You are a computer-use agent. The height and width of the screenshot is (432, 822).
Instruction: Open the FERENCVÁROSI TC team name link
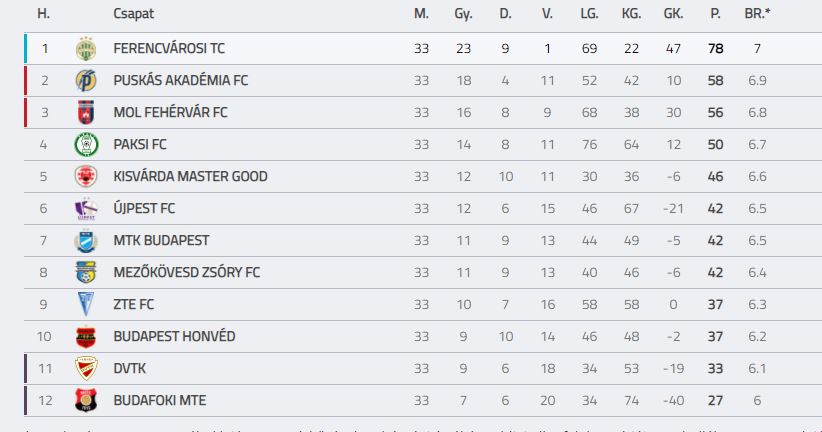(x=169, y=48)
